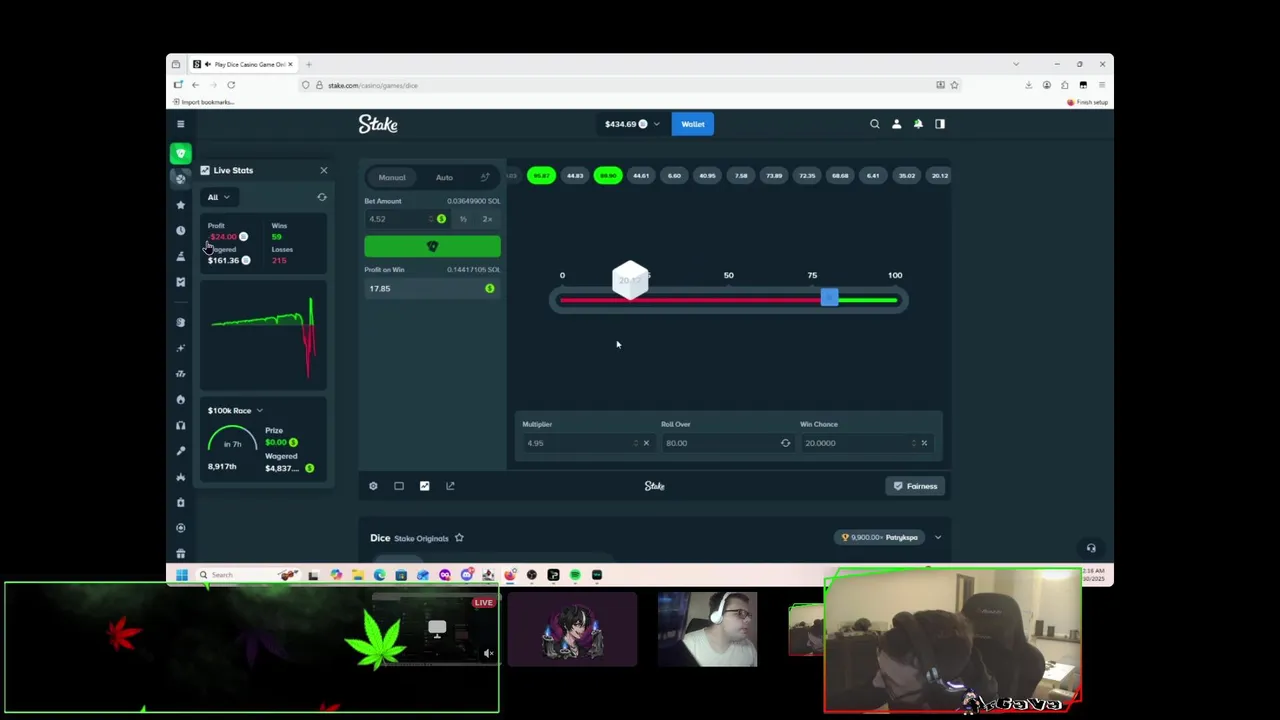This screenshot has width=1280, height=720.
Task: Favorite the Dice game with star icon
Action: coord(459,538)
